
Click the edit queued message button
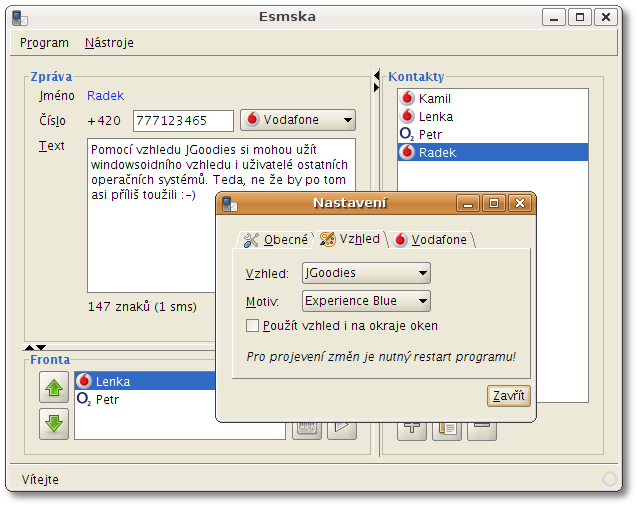[307, 431]
